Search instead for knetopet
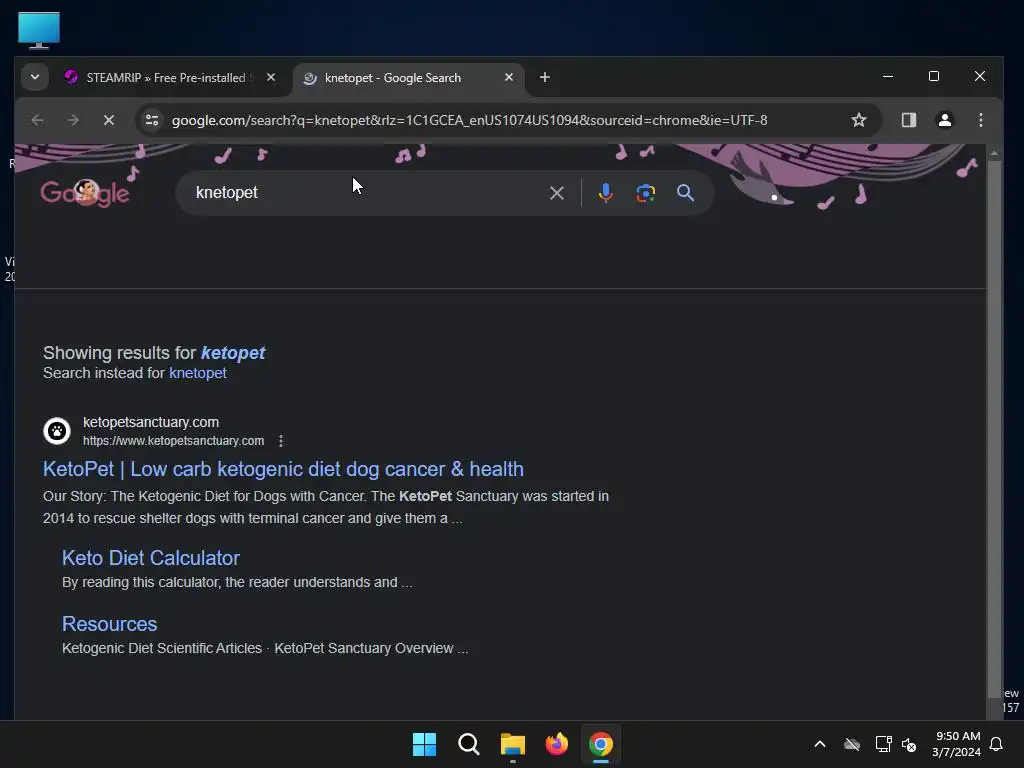The width and height of the screenshot is (1024, 768). (x=198, y=373)
